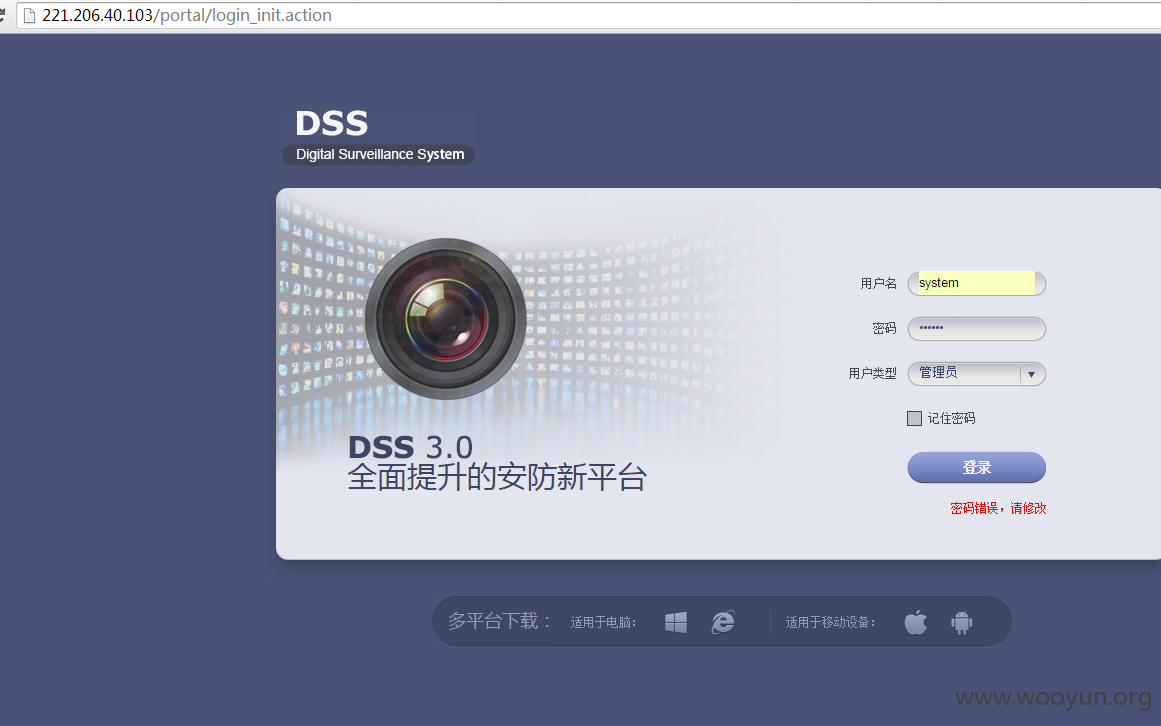
Task: Click the DSS logo text
Action: coord(331,123)
